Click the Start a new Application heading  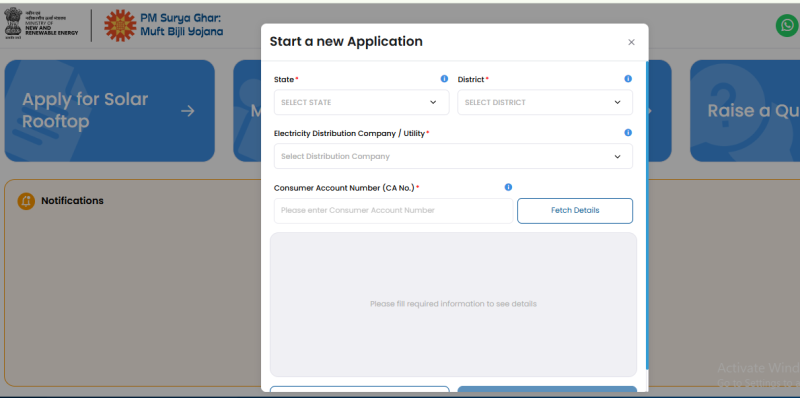(346, 41)
